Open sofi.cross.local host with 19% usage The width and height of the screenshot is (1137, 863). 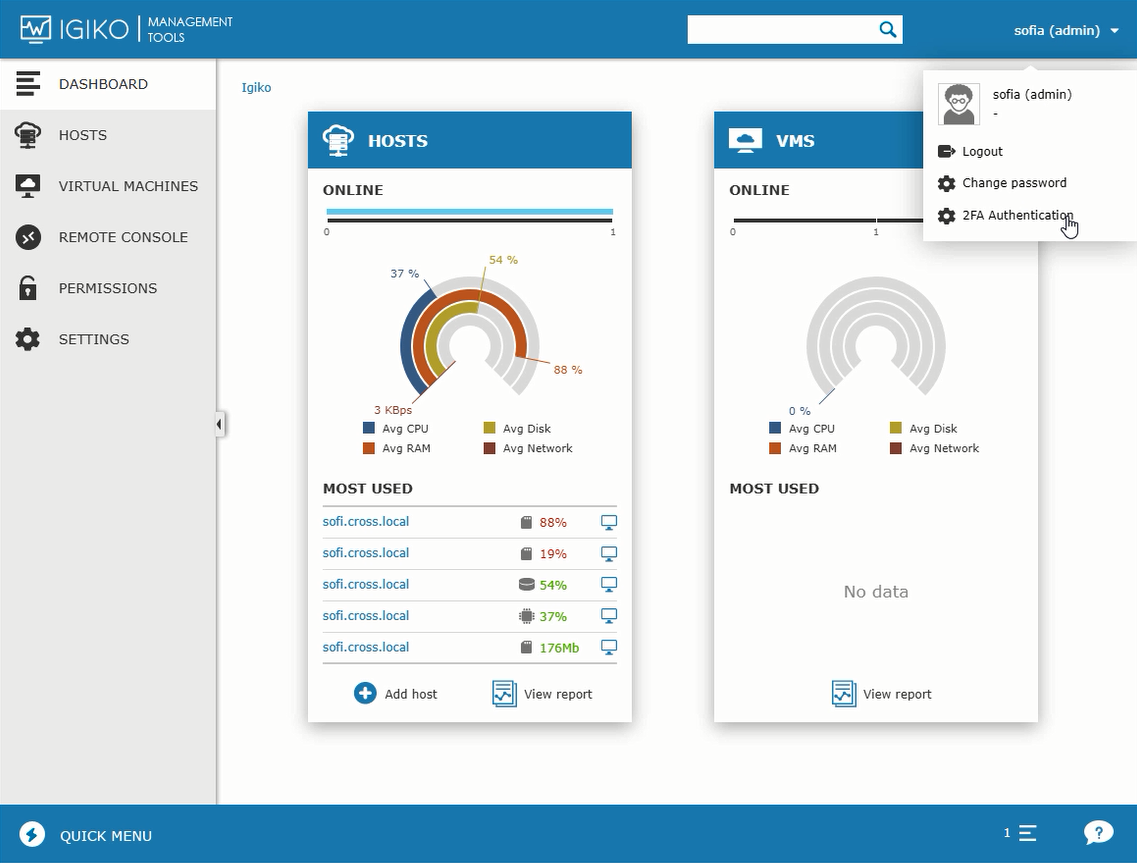click(365, 553)
